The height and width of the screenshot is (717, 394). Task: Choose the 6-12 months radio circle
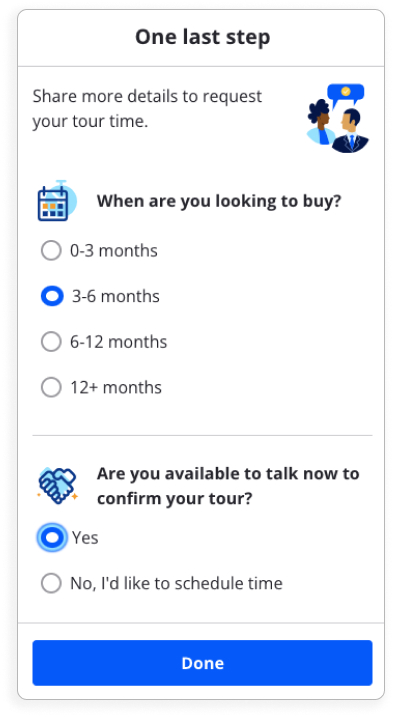[x=51, y=342]
